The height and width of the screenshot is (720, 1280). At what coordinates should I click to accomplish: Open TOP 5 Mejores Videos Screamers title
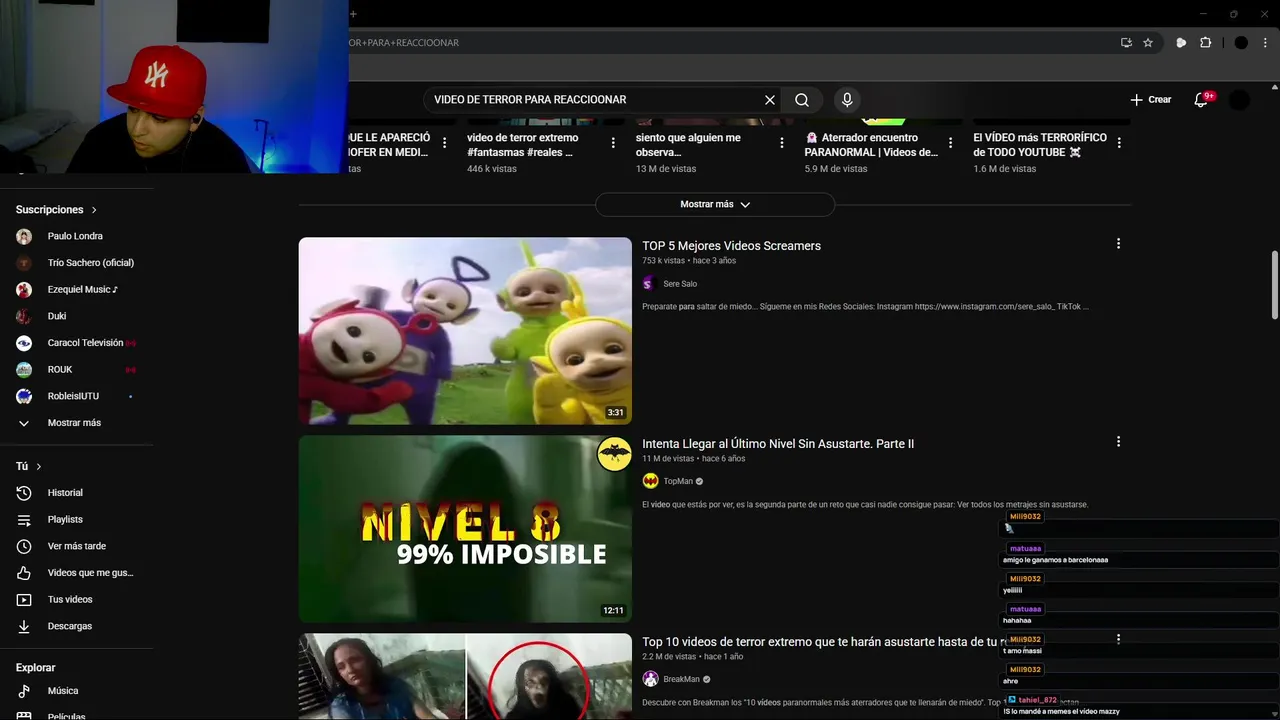pyautogui.click(x=731, y=246)
